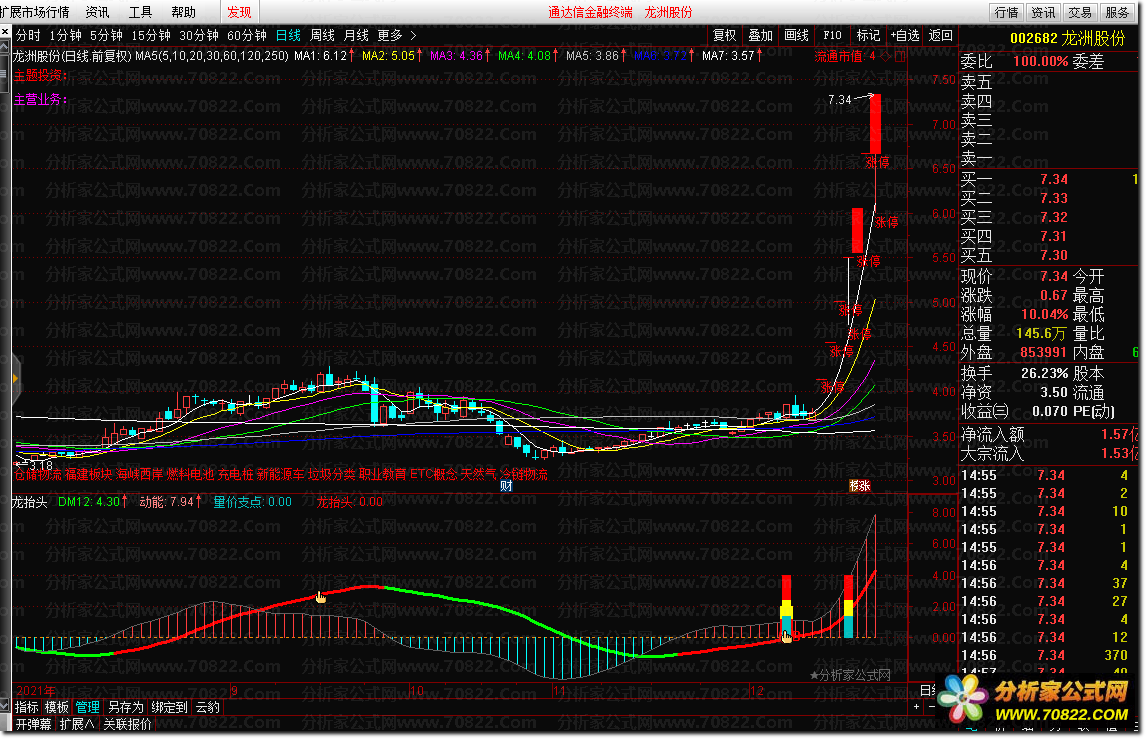
Task: Click the square window icon beside 流通市值
Action: [900, 56]
